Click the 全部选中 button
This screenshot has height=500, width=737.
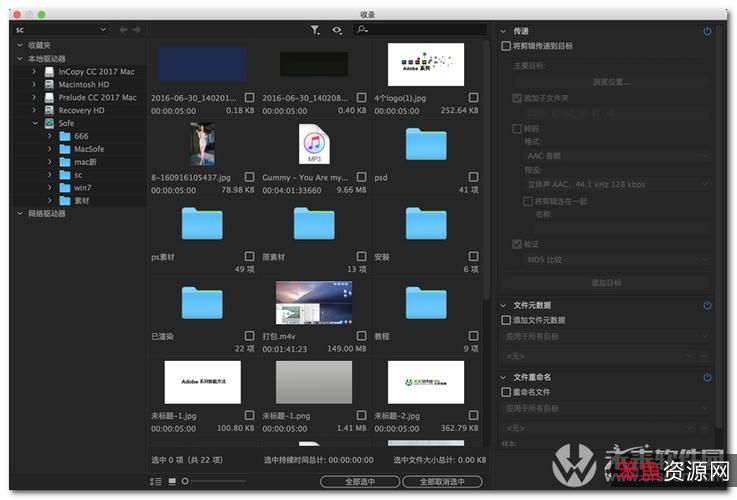click(x=360, y=482)
